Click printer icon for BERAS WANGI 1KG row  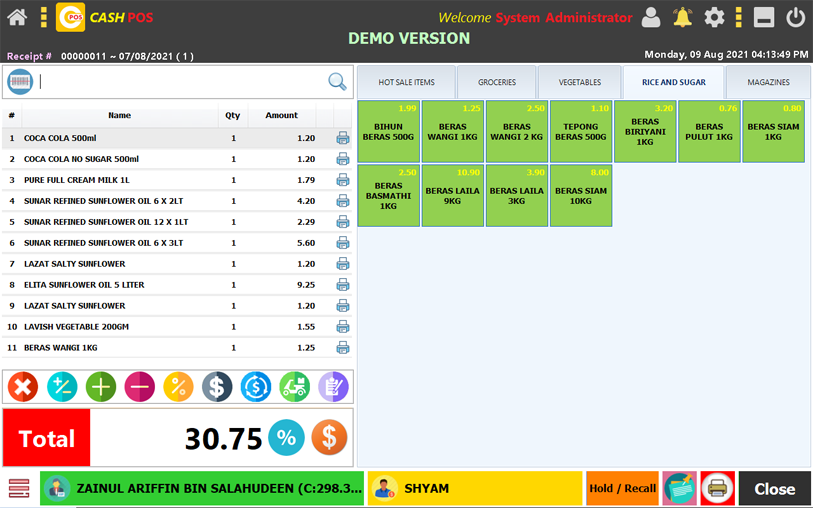click(343, 348)
